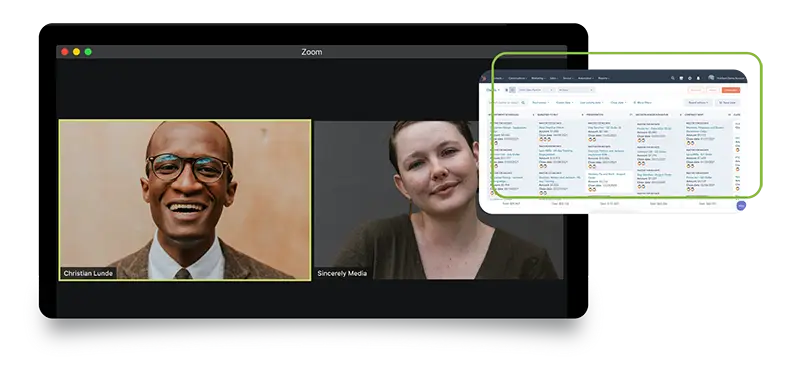800x369 pixels.
Task: Collapse the Appointment Scheduled column arrow
Action: (x=534, y=115)
